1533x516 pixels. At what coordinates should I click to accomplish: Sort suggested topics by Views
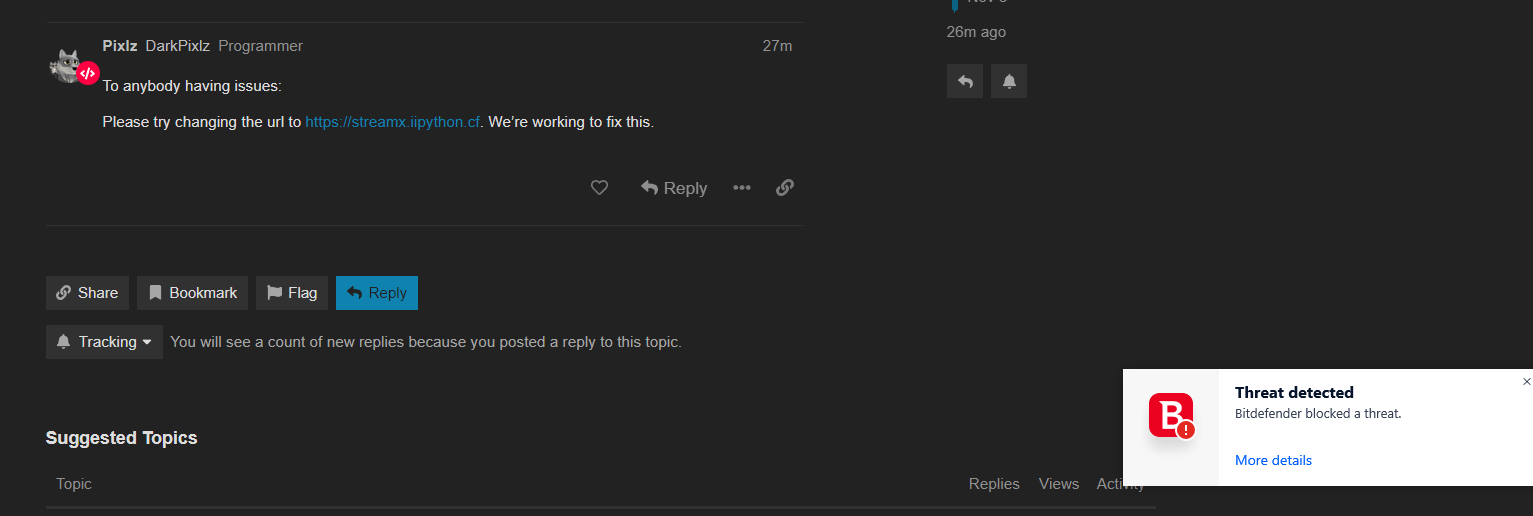click(x=1058, y=484)
